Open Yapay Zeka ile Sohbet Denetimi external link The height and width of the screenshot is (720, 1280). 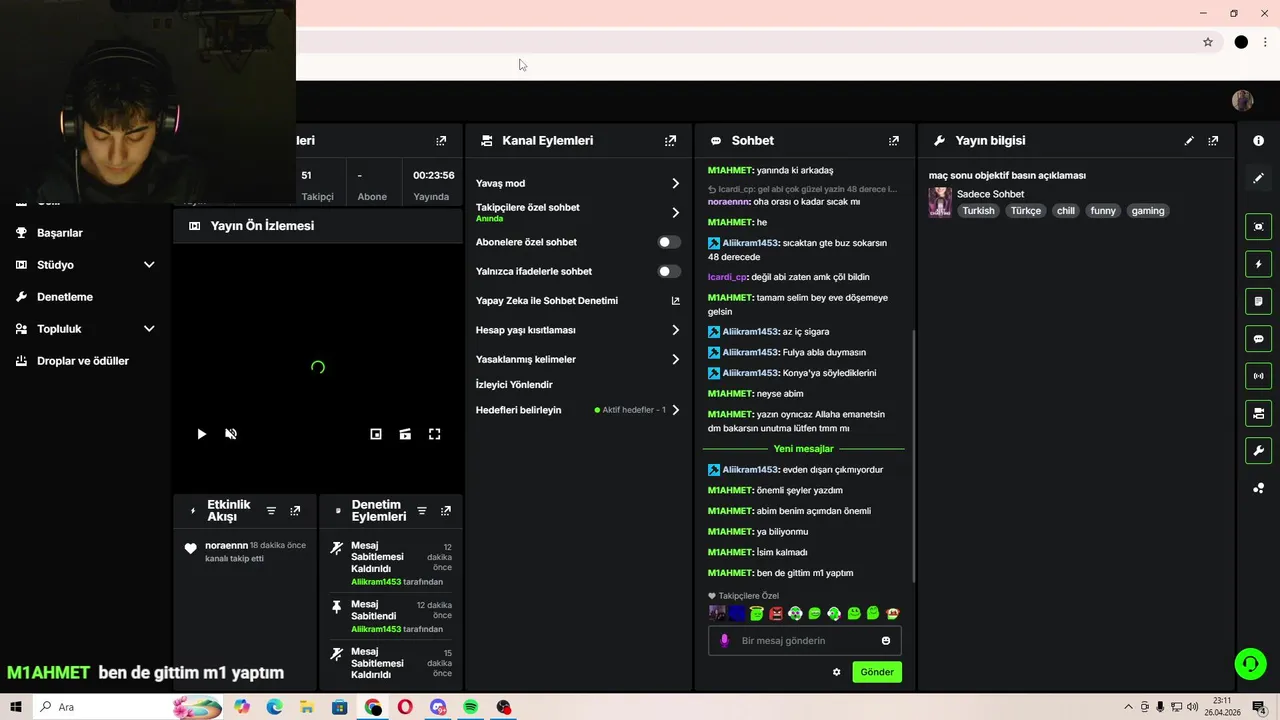tap(675, 301)
